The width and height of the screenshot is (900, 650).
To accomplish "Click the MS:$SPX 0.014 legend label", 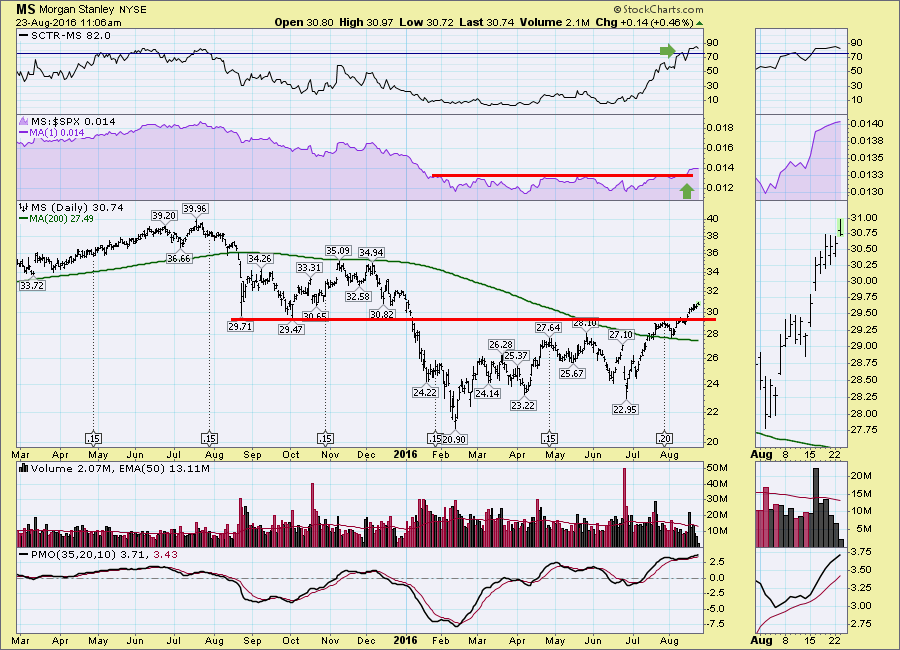I will coord(73,122).
